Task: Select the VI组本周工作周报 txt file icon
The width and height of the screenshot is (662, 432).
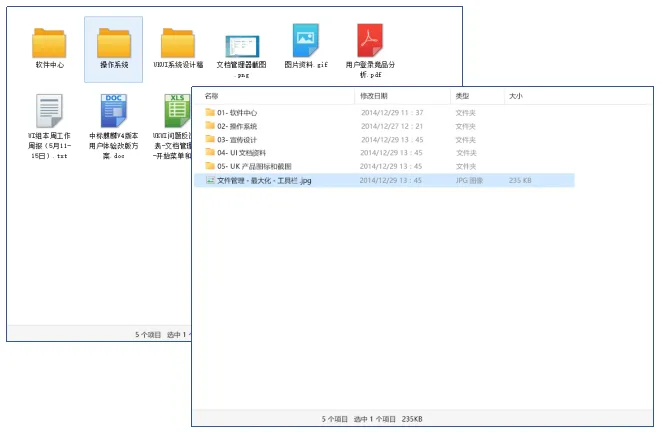Action: click(49, 111)
